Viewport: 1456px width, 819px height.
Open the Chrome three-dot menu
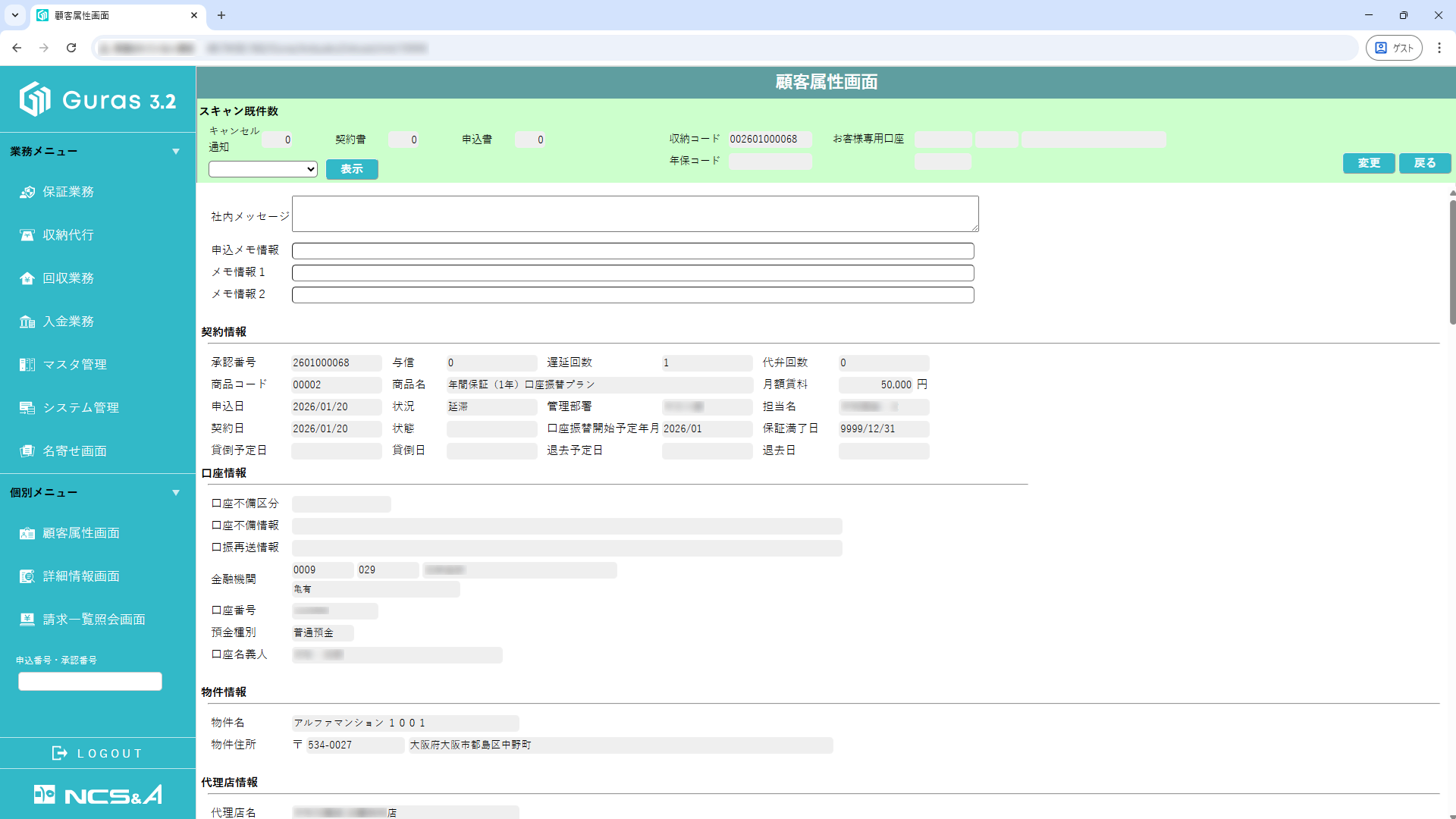click(x=1441, y=47)
